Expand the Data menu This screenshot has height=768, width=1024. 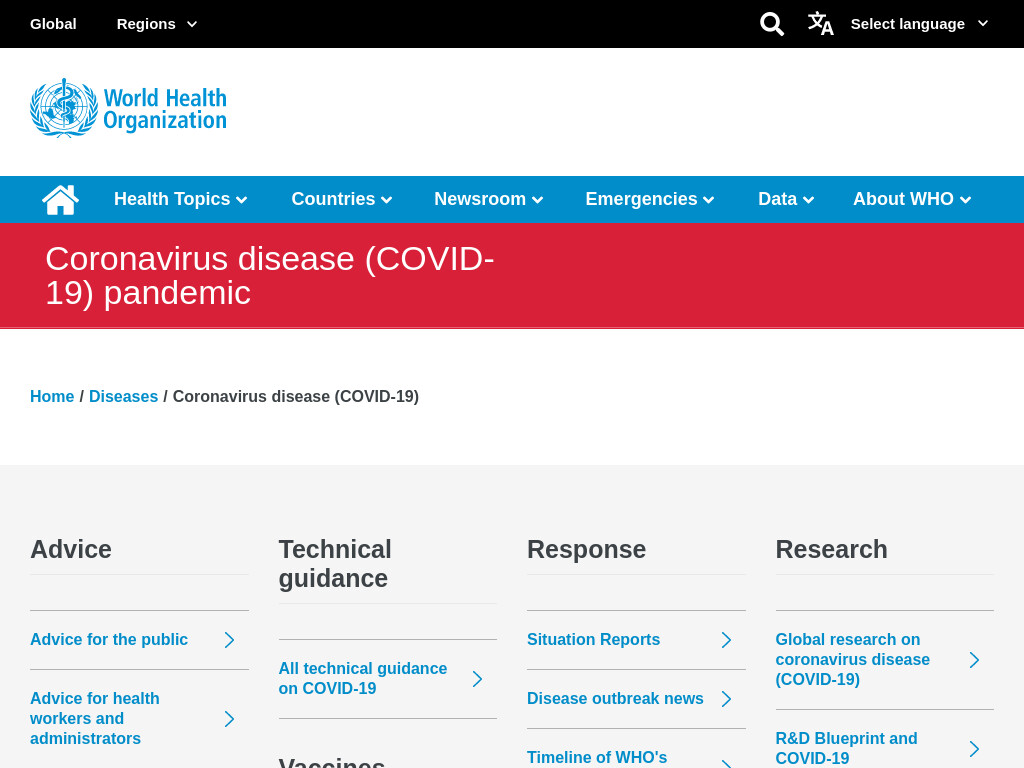[786, 199]
